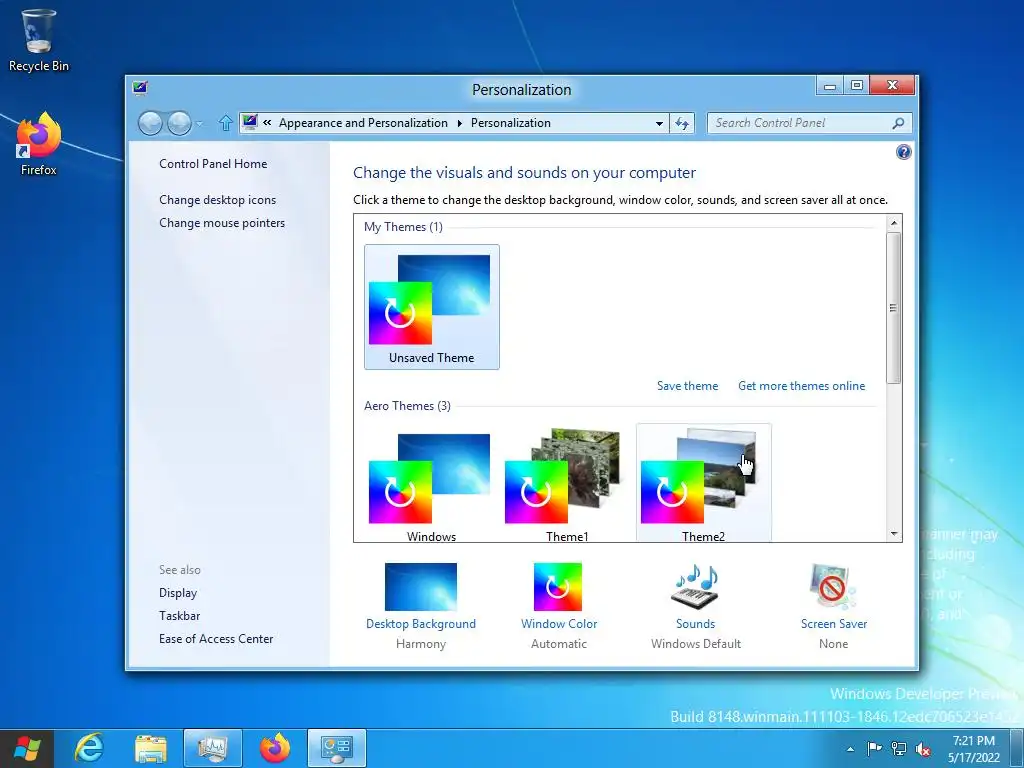
Task: Show hidden system tray icons
Action: 850,749
